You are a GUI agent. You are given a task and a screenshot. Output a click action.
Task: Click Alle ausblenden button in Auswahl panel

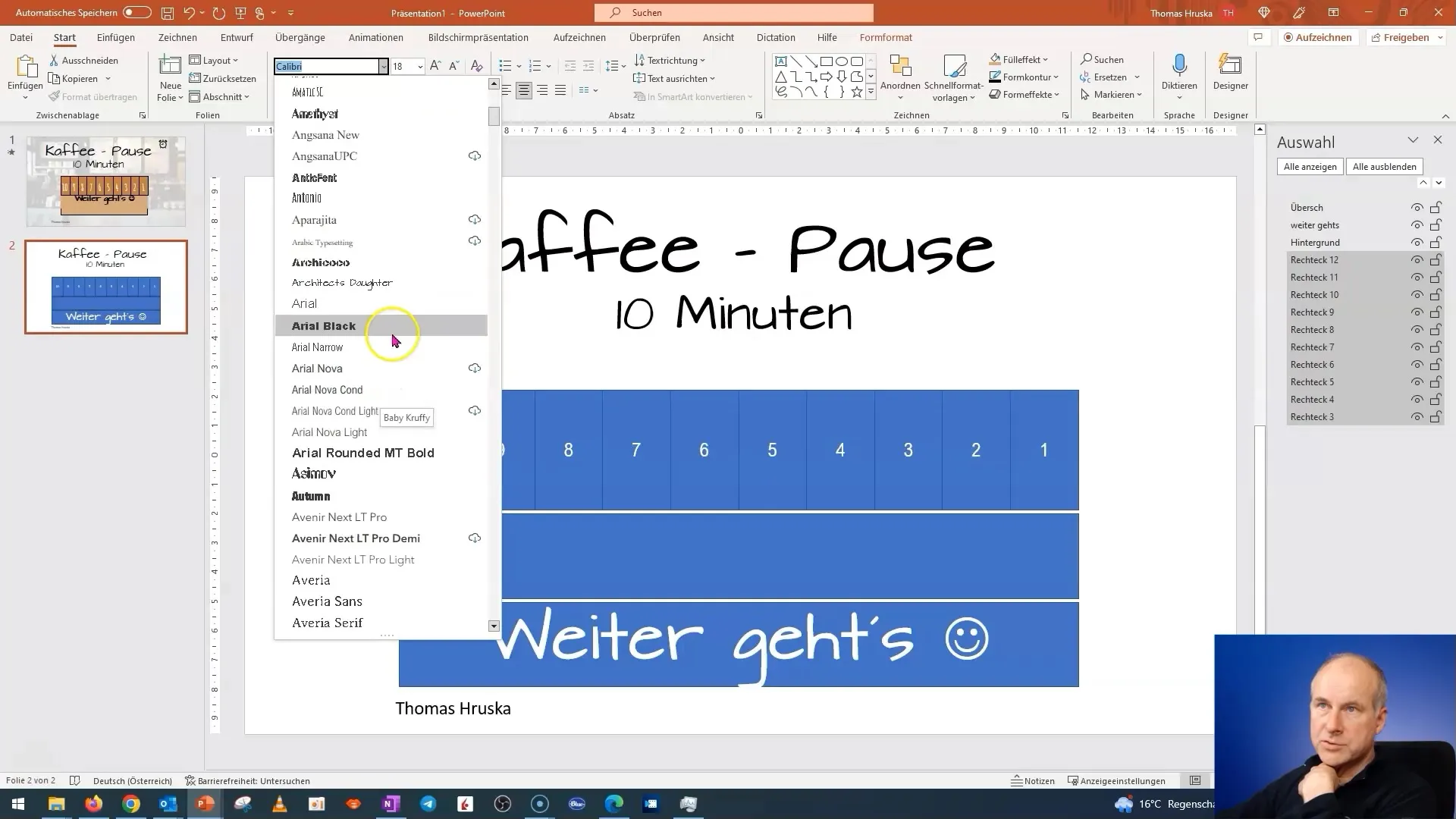1388,166
